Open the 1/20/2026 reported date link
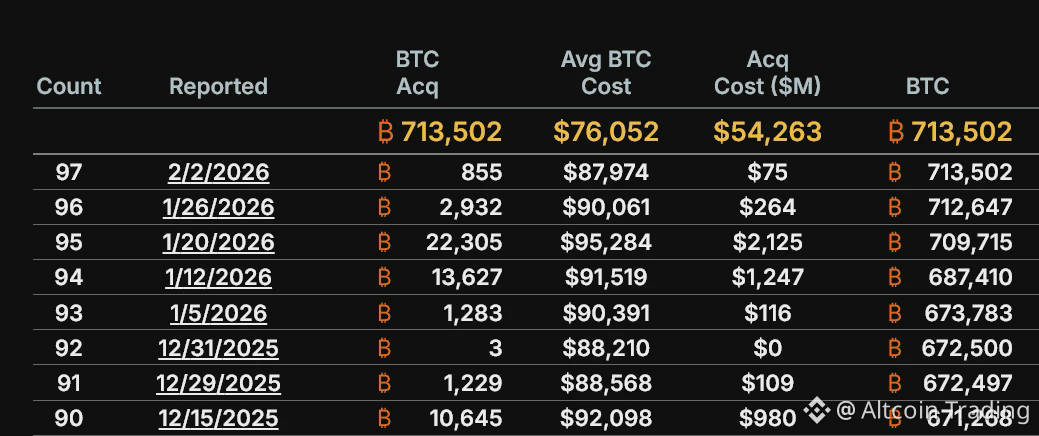1039x436 pixels. click(218, 242)
